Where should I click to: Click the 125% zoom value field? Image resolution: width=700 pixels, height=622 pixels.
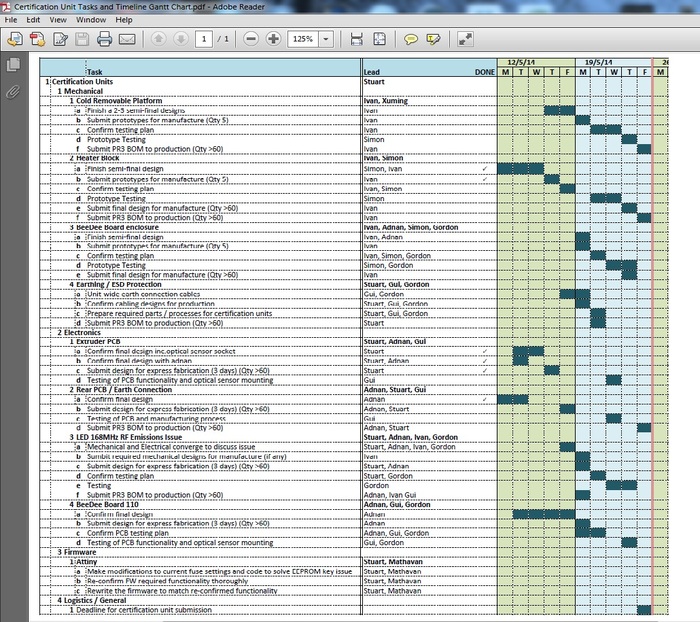(x=304, y=39)
